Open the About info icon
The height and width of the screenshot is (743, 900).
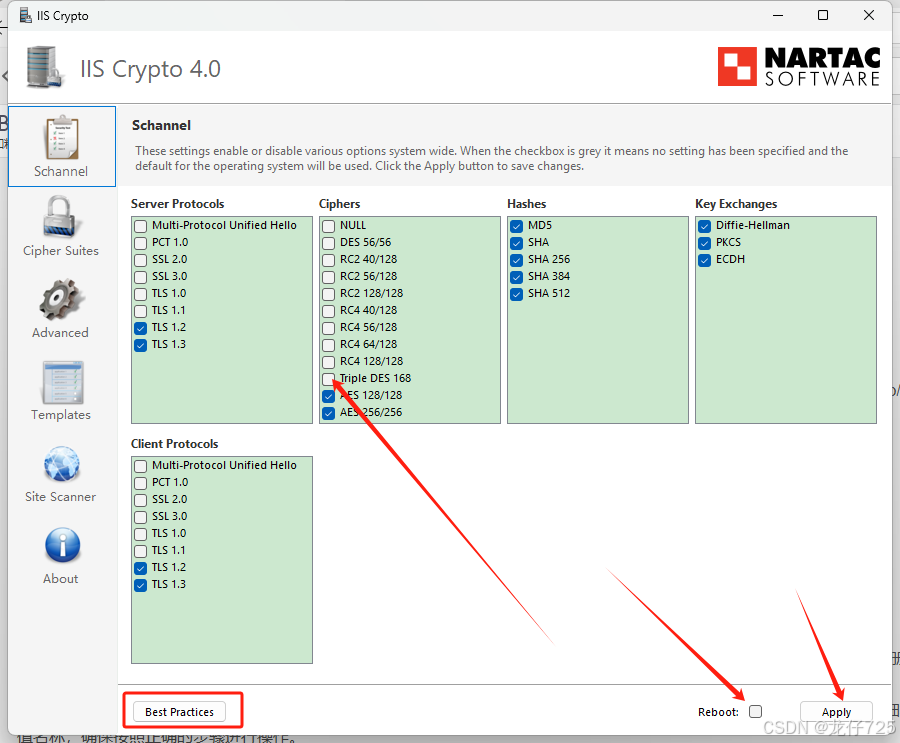click(x=62, y=544)
